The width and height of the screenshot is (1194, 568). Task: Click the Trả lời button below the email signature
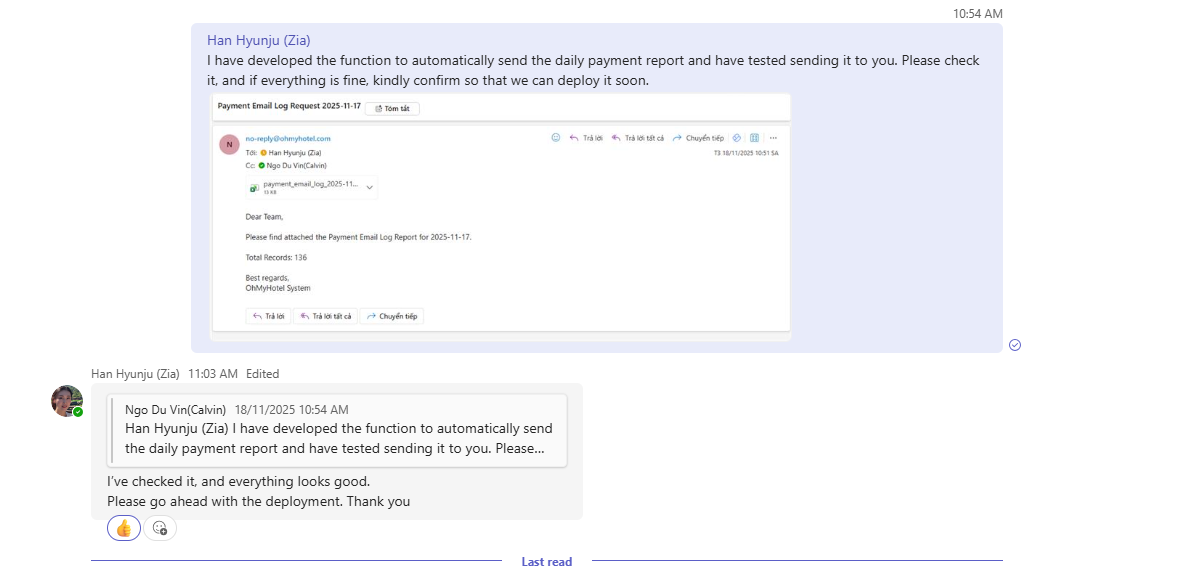point(269,316)
